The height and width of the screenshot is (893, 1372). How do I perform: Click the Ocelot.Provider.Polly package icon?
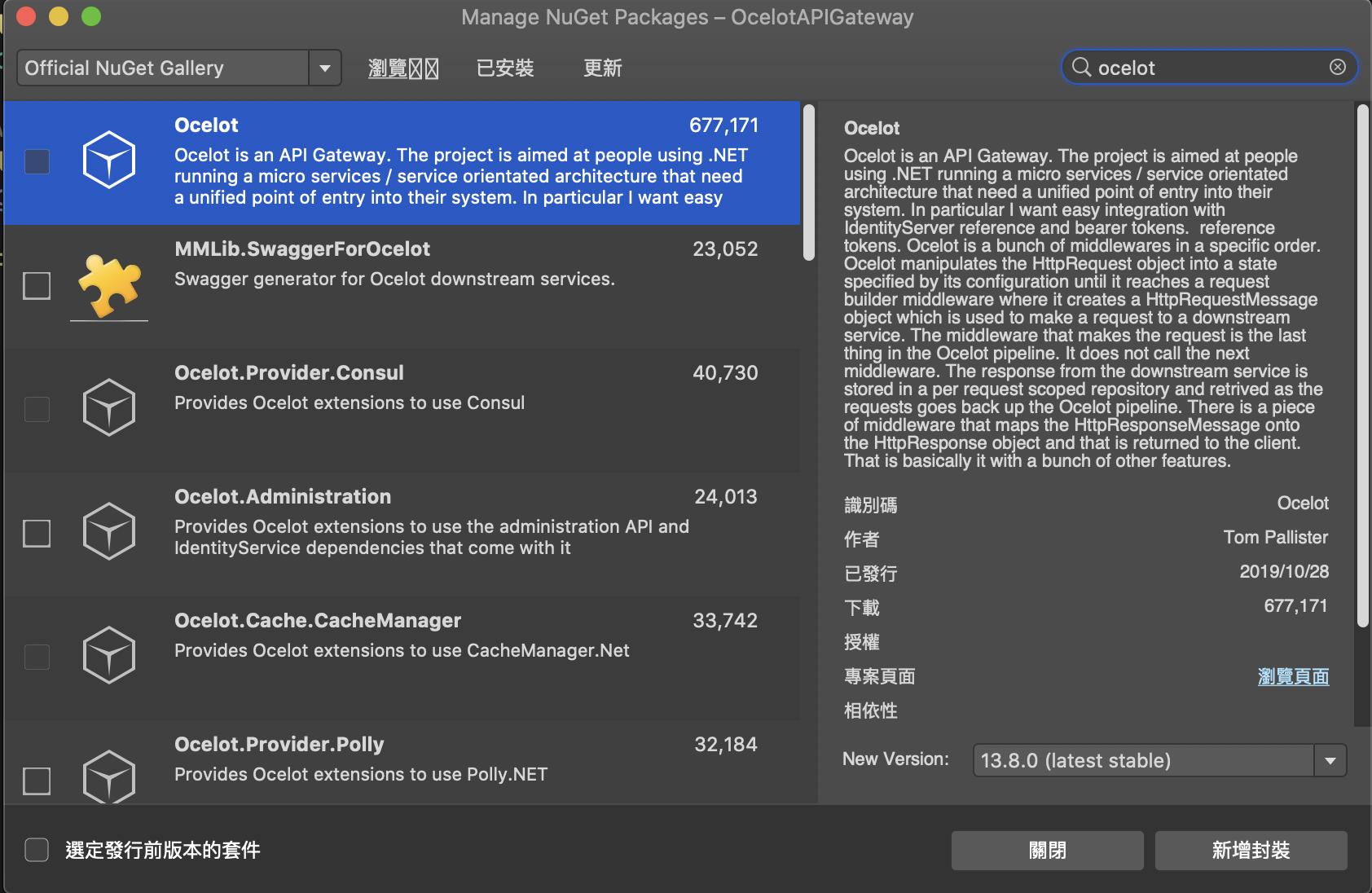point(108,776)
